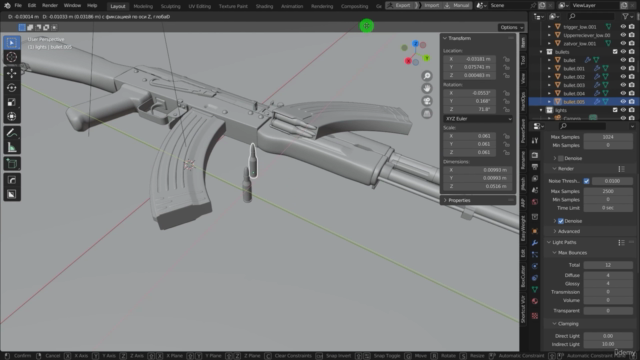Screen dimensions: 640x360
Task: Open the orange Object properties tab
Action: (x=535, y=231)
